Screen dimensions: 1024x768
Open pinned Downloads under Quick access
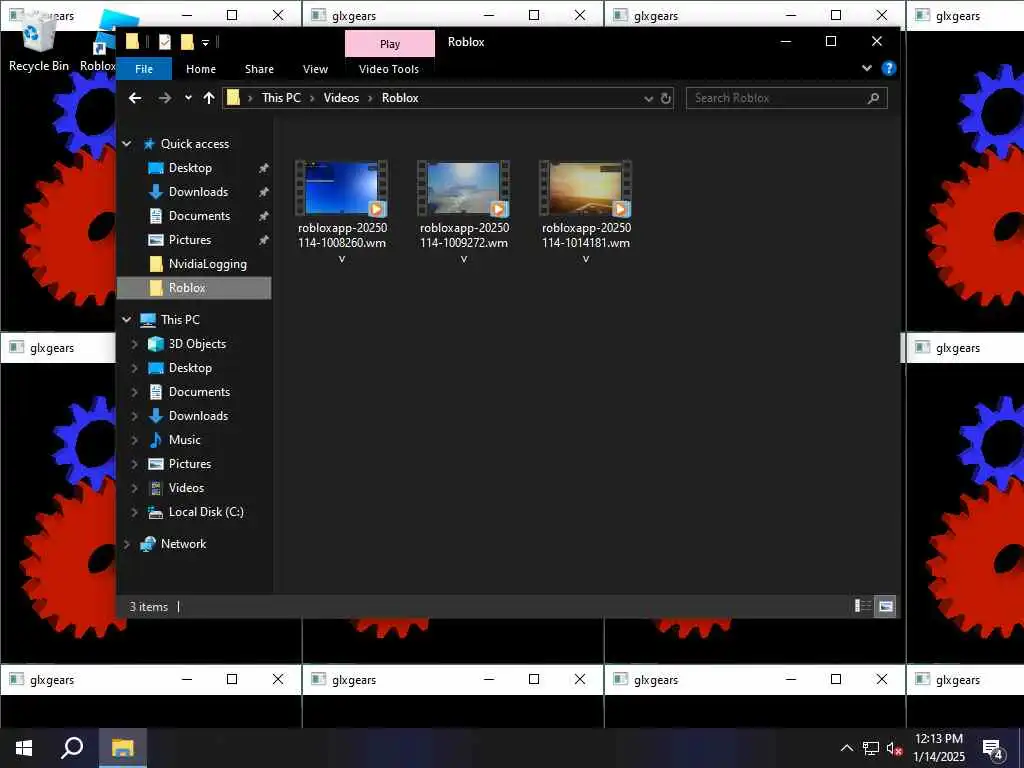(x=199, y=192)
